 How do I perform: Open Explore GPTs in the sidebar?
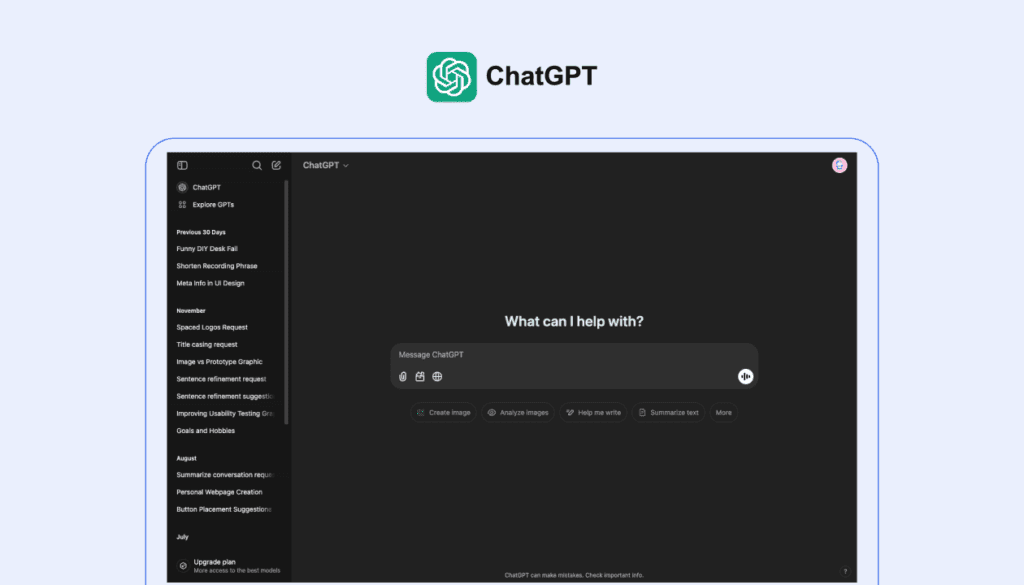(x=213, y=205)
